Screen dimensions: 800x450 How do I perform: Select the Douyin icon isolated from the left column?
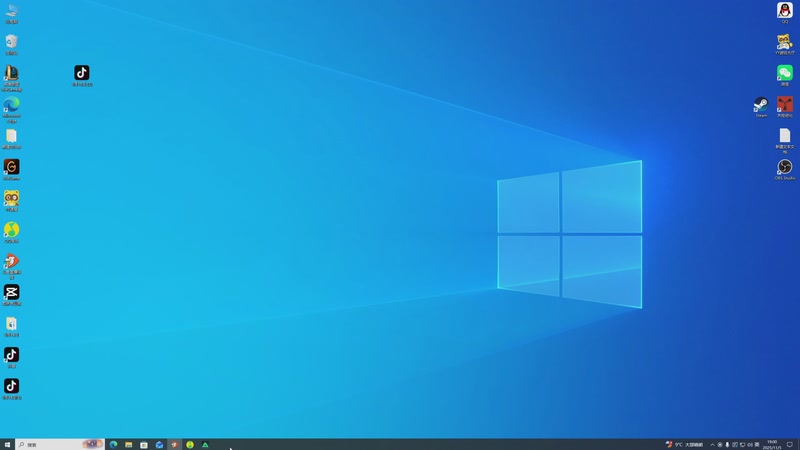pyautogui.click(x=82, y=75)
